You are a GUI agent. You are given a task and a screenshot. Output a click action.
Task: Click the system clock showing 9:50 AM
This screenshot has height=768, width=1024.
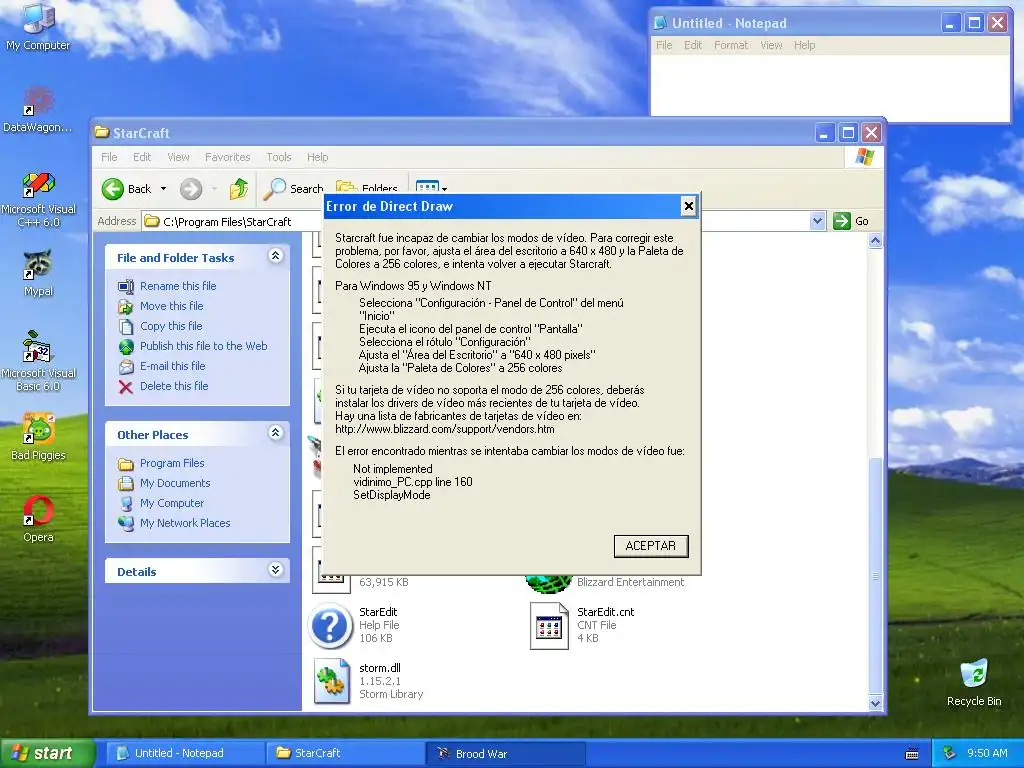pos(987,753)
